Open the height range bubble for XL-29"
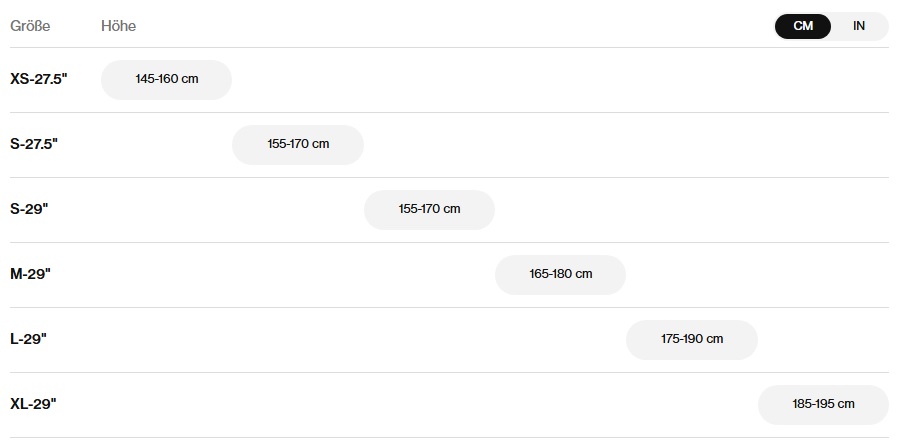 (x=823, y=405)
